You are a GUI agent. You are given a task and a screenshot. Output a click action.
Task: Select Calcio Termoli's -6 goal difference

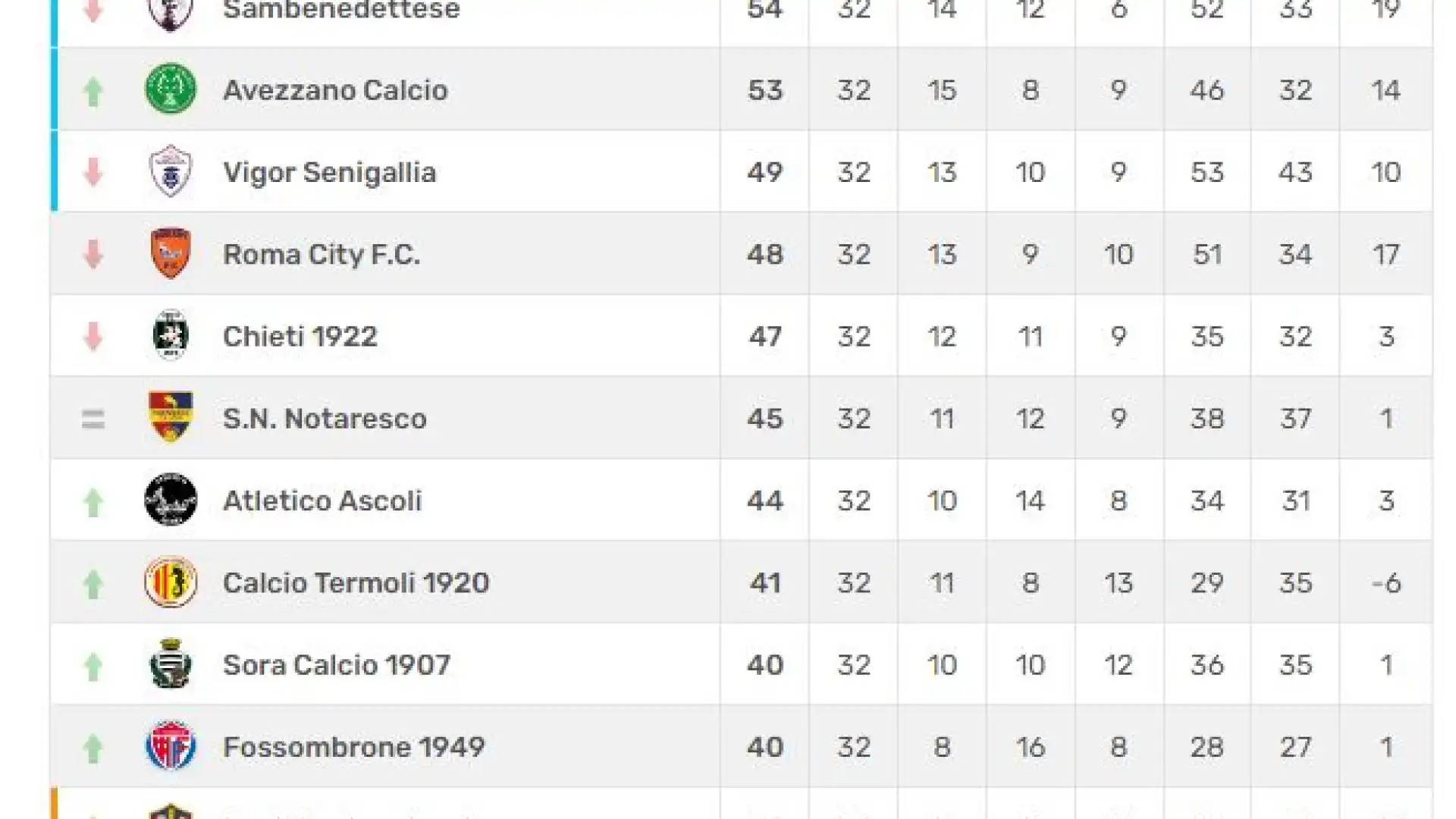tap(1385, 582)
